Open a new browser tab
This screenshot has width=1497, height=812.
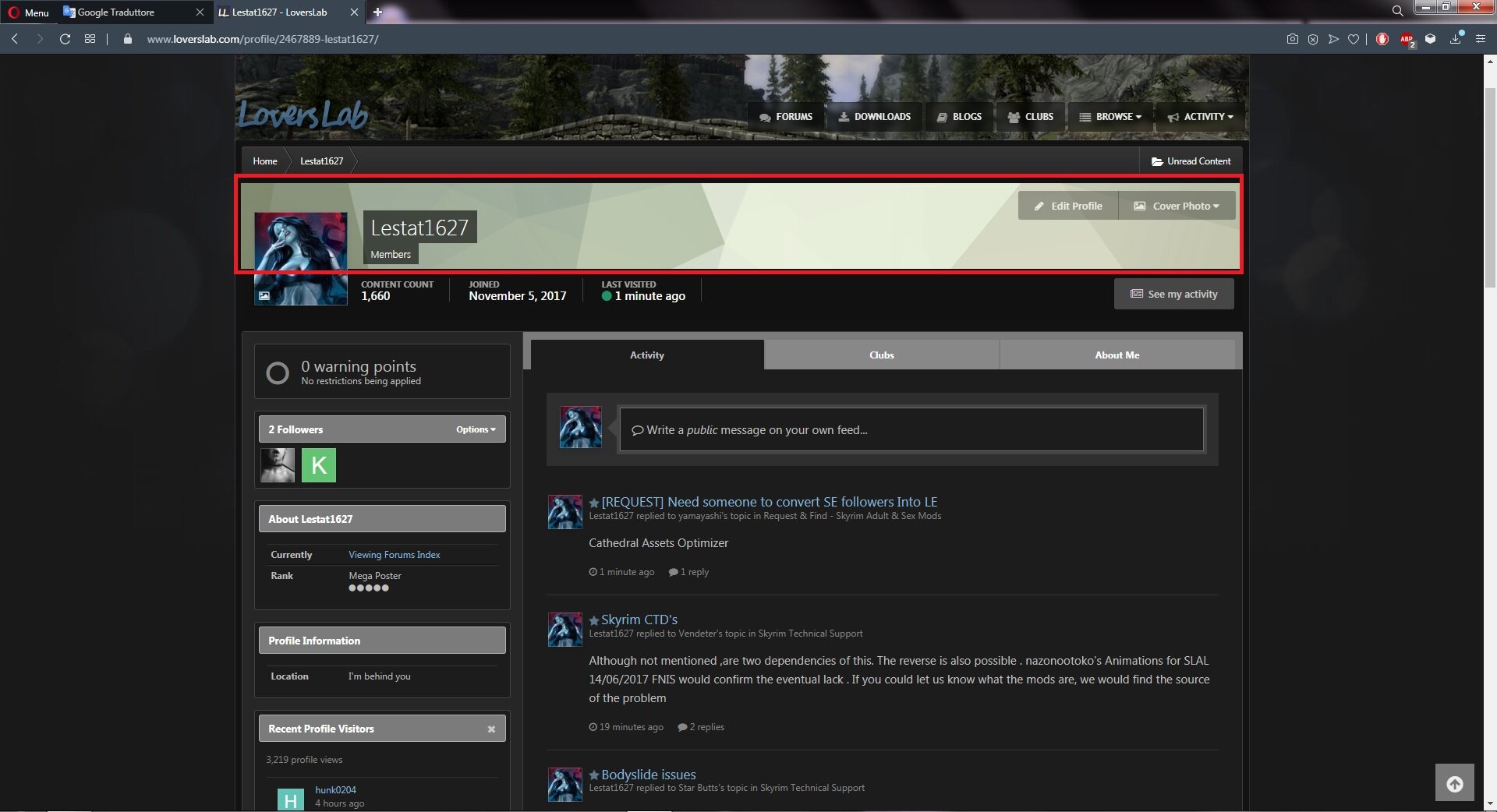click(x=377, y=12)
